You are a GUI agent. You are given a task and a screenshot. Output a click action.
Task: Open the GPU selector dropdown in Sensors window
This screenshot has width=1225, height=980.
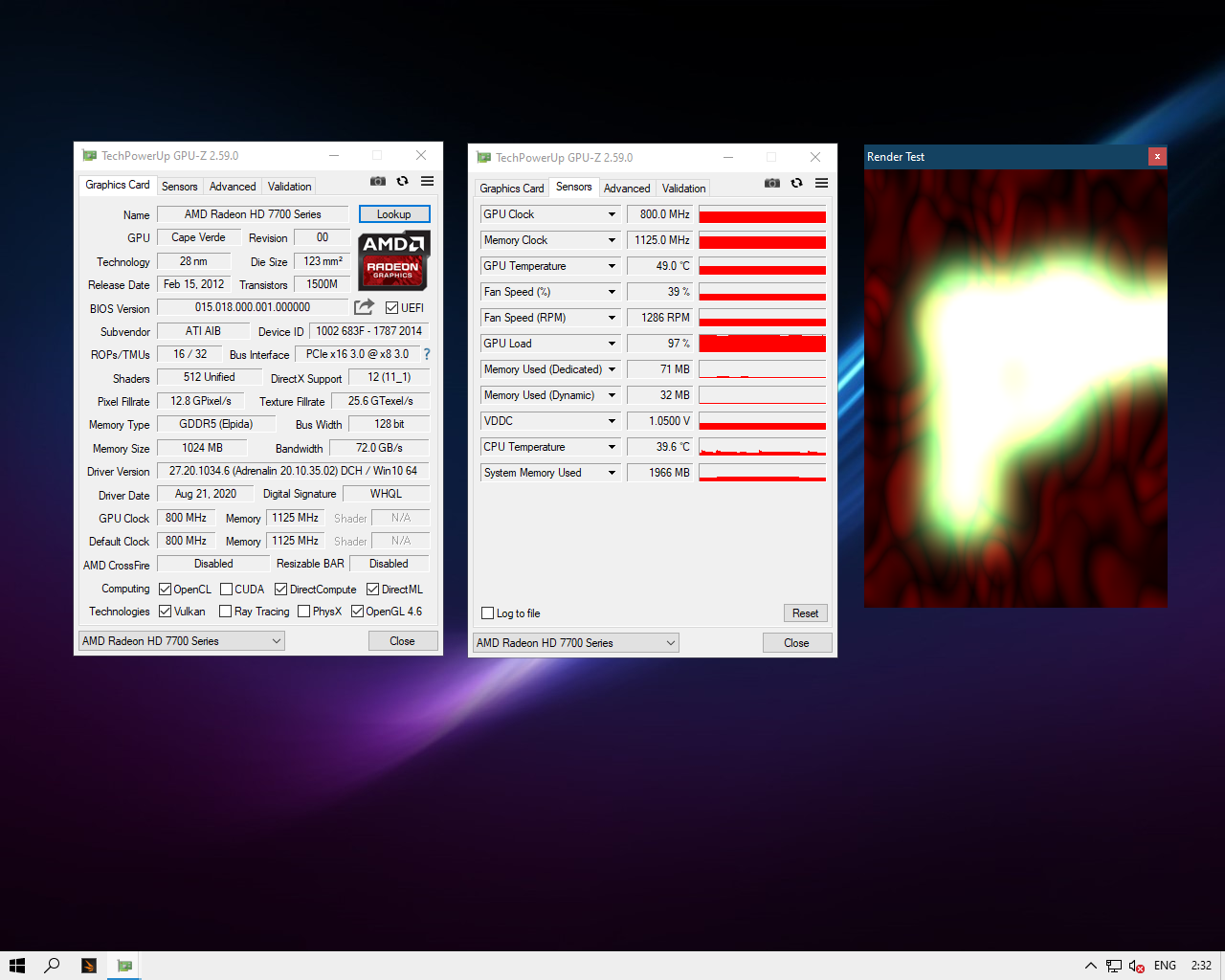click(x=576, y=643)
